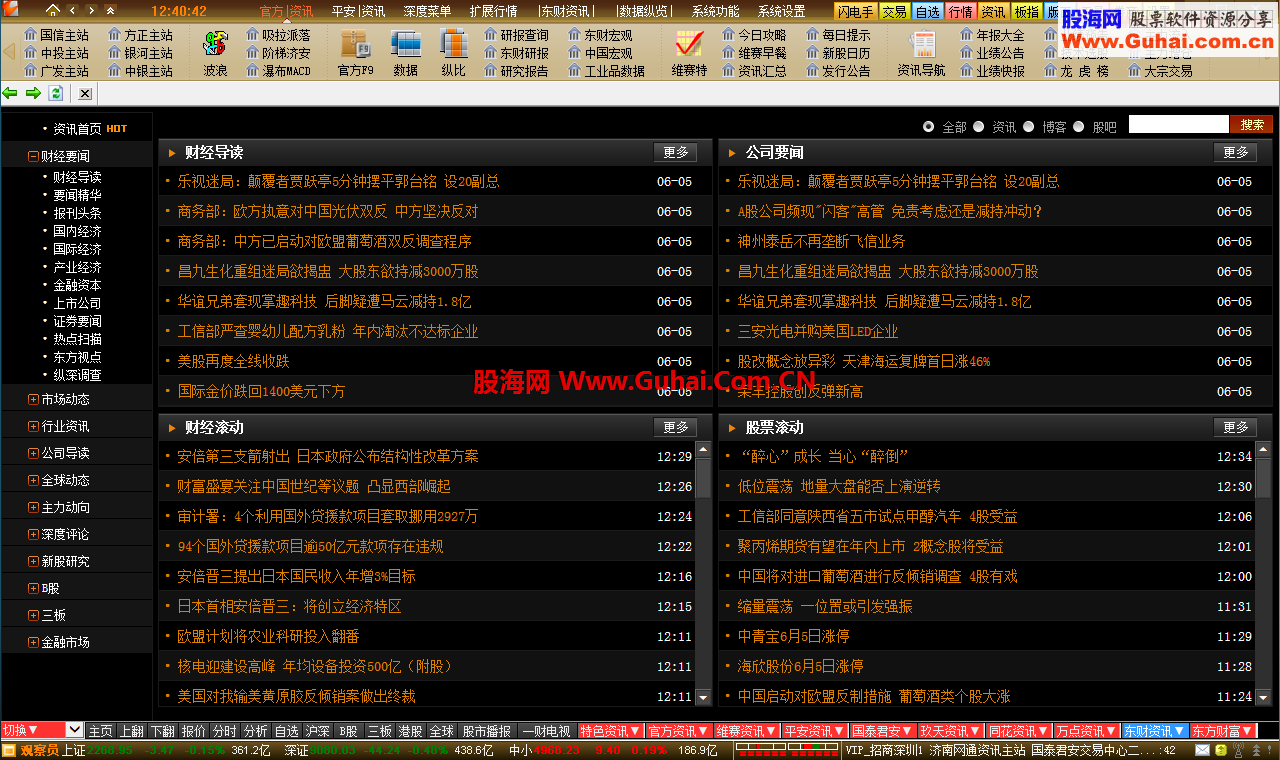The width and height of the screenshot is (1280, 760).
Task: Expand the 公司导读 tree section
Action: point(33,453)
